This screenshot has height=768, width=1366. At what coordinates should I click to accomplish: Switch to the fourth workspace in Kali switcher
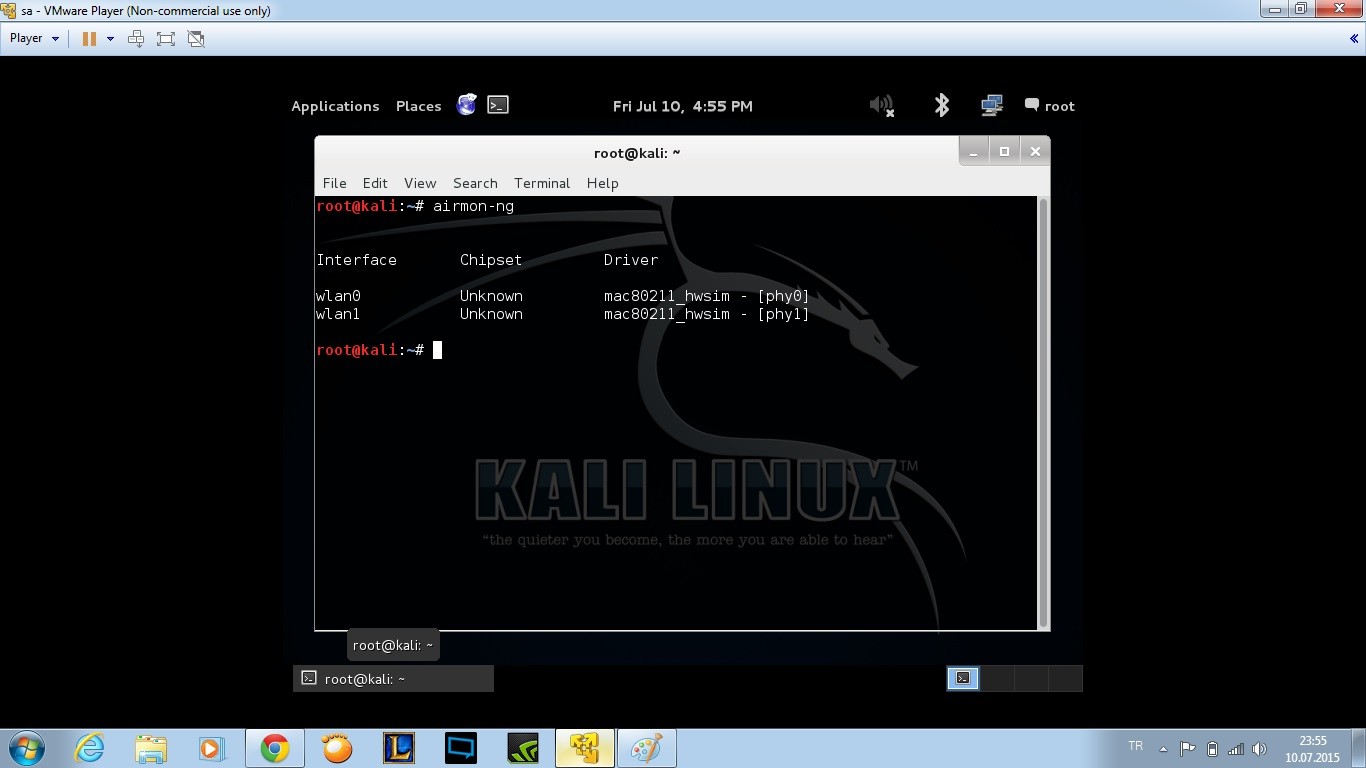(x=1065, y=678)
